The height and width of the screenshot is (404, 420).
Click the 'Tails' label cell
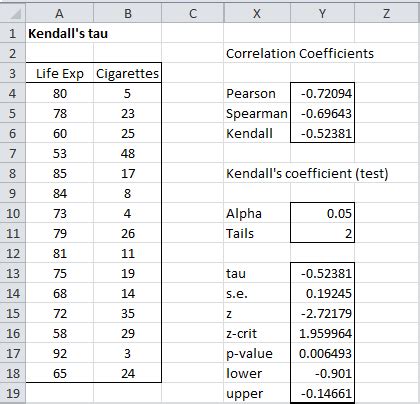click(x=257, y=233)
